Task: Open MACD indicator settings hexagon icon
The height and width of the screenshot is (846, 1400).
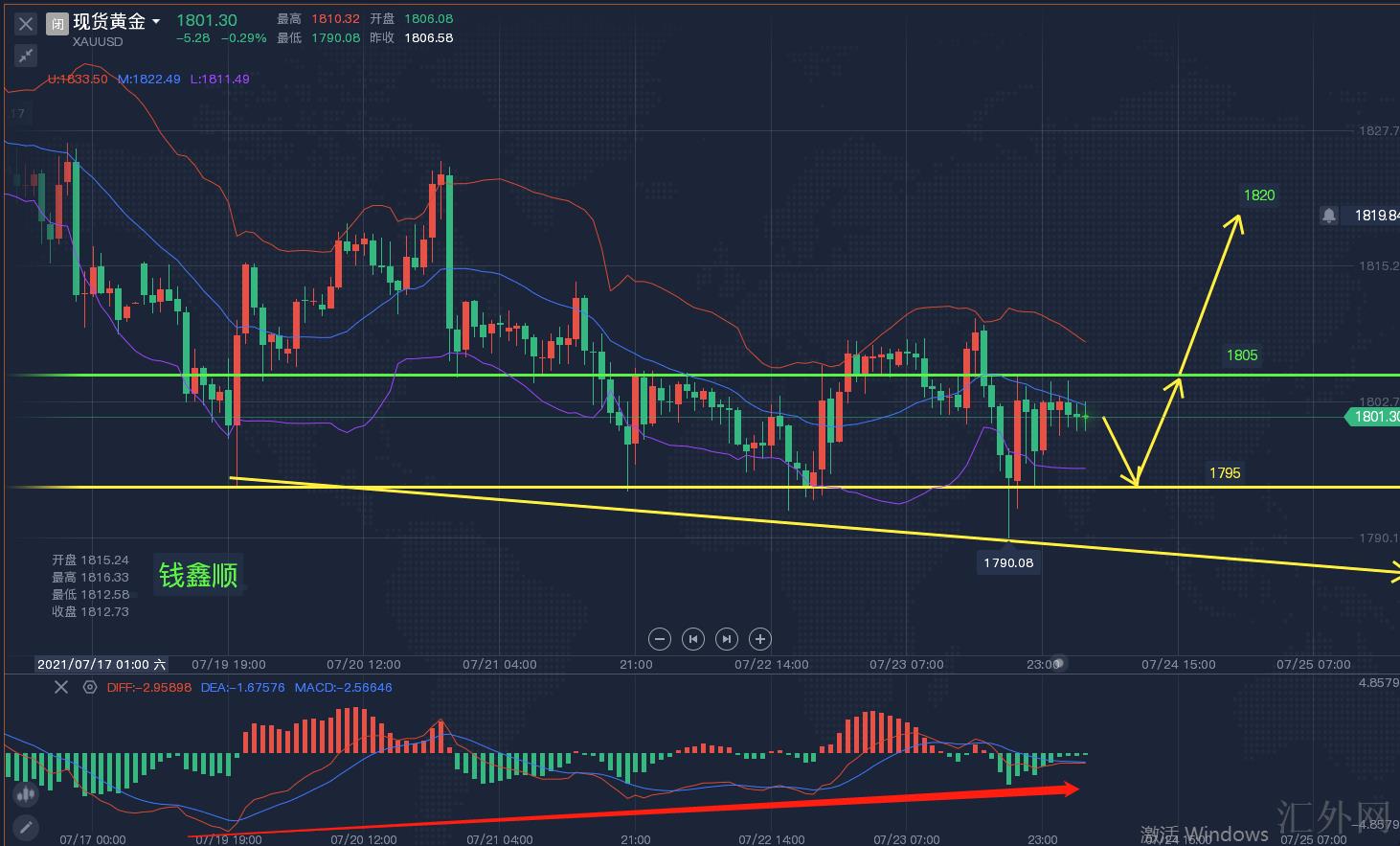Action: pyautogui.click(x=90, y=687)
